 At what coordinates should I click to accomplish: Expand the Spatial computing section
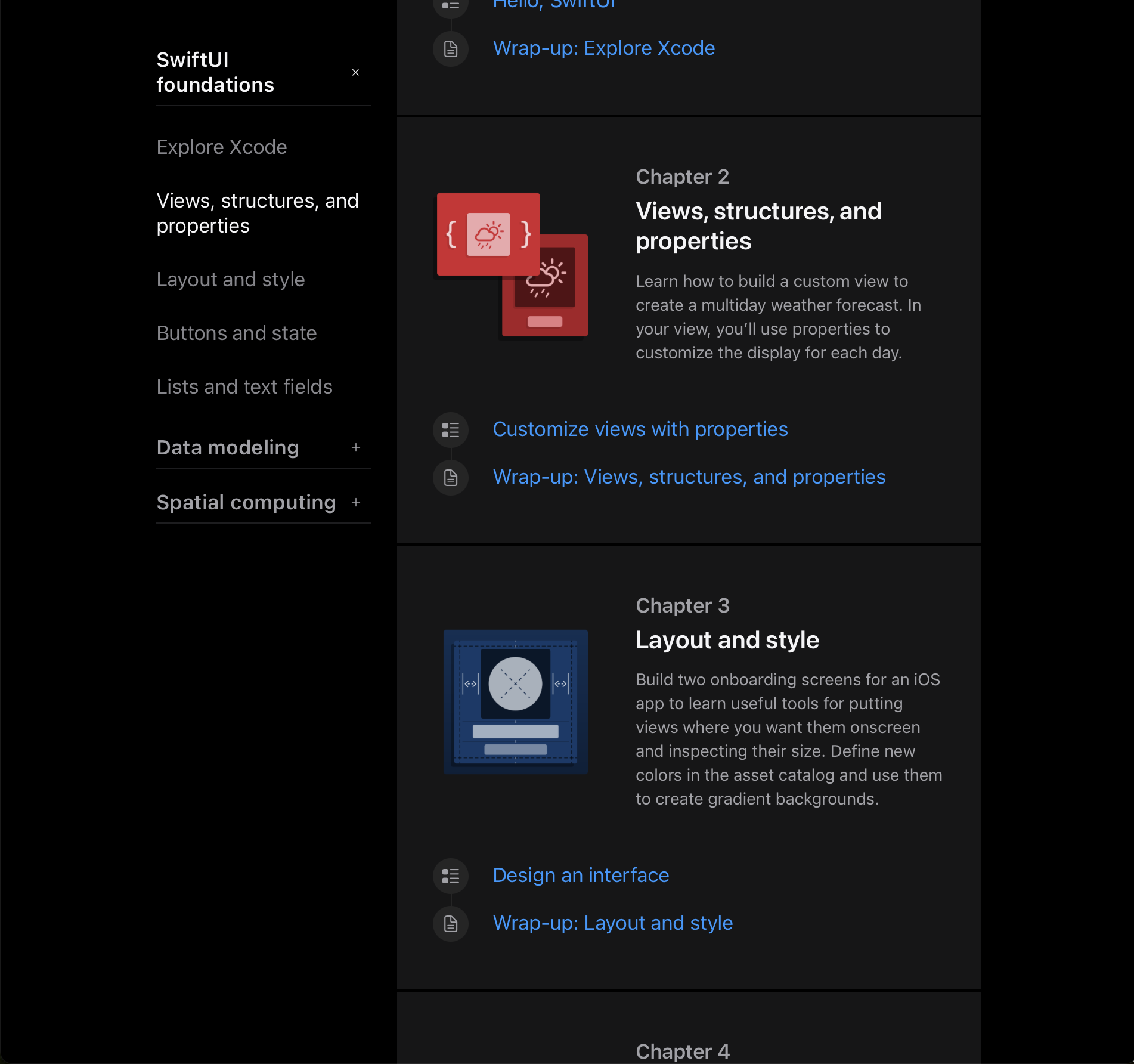356,502
